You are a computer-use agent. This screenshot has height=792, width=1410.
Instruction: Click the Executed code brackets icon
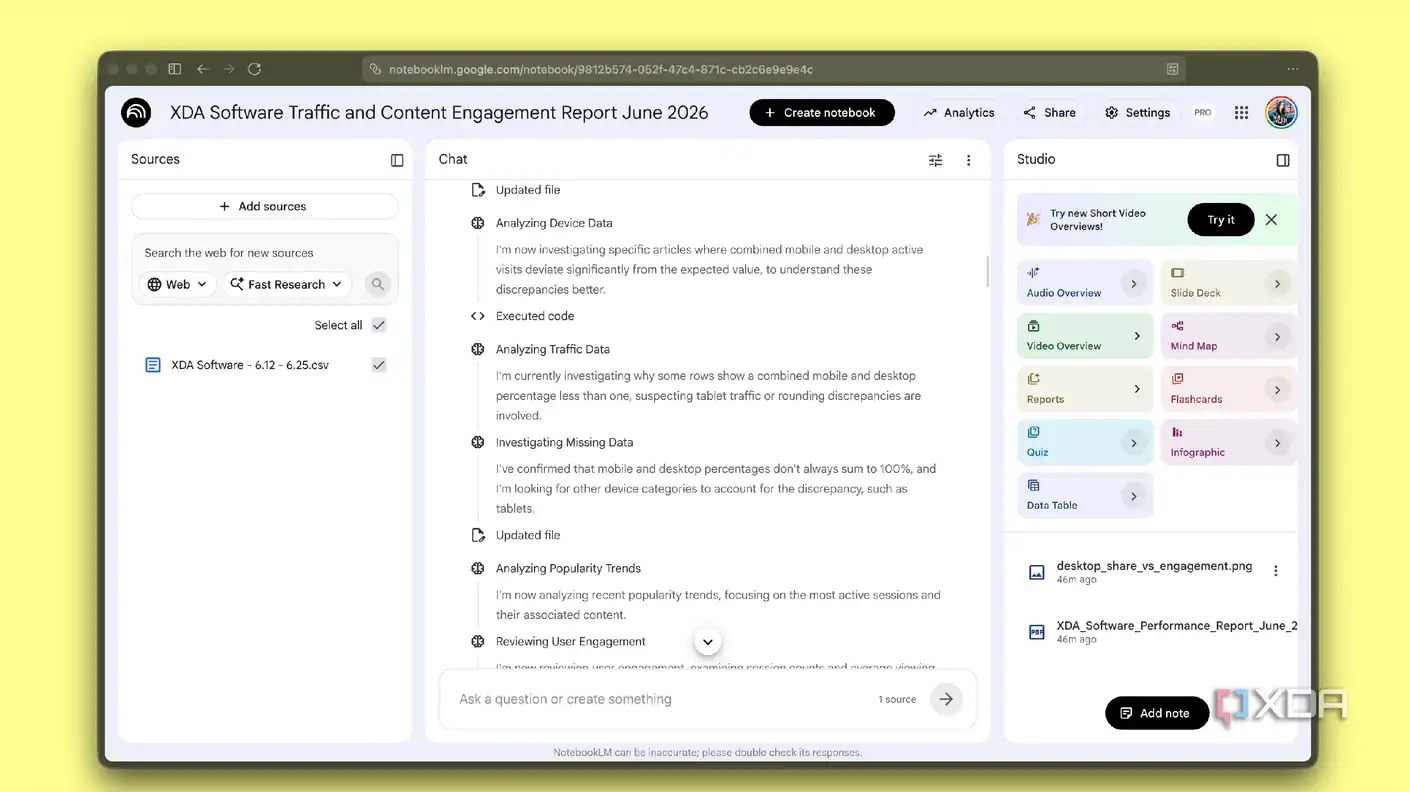478,316
